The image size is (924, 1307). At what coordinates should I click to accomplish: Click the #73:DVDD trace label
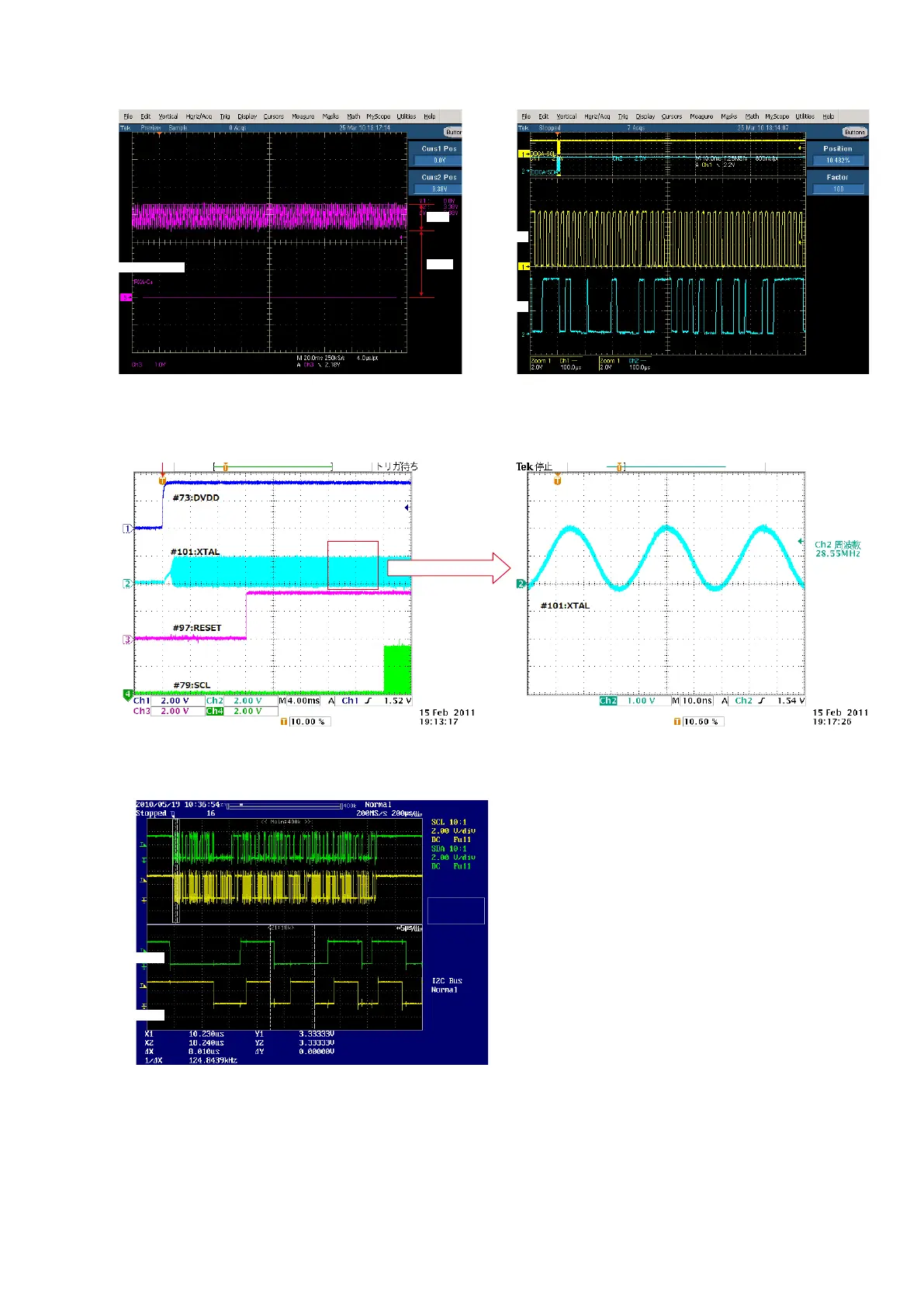tap(196, 498)
